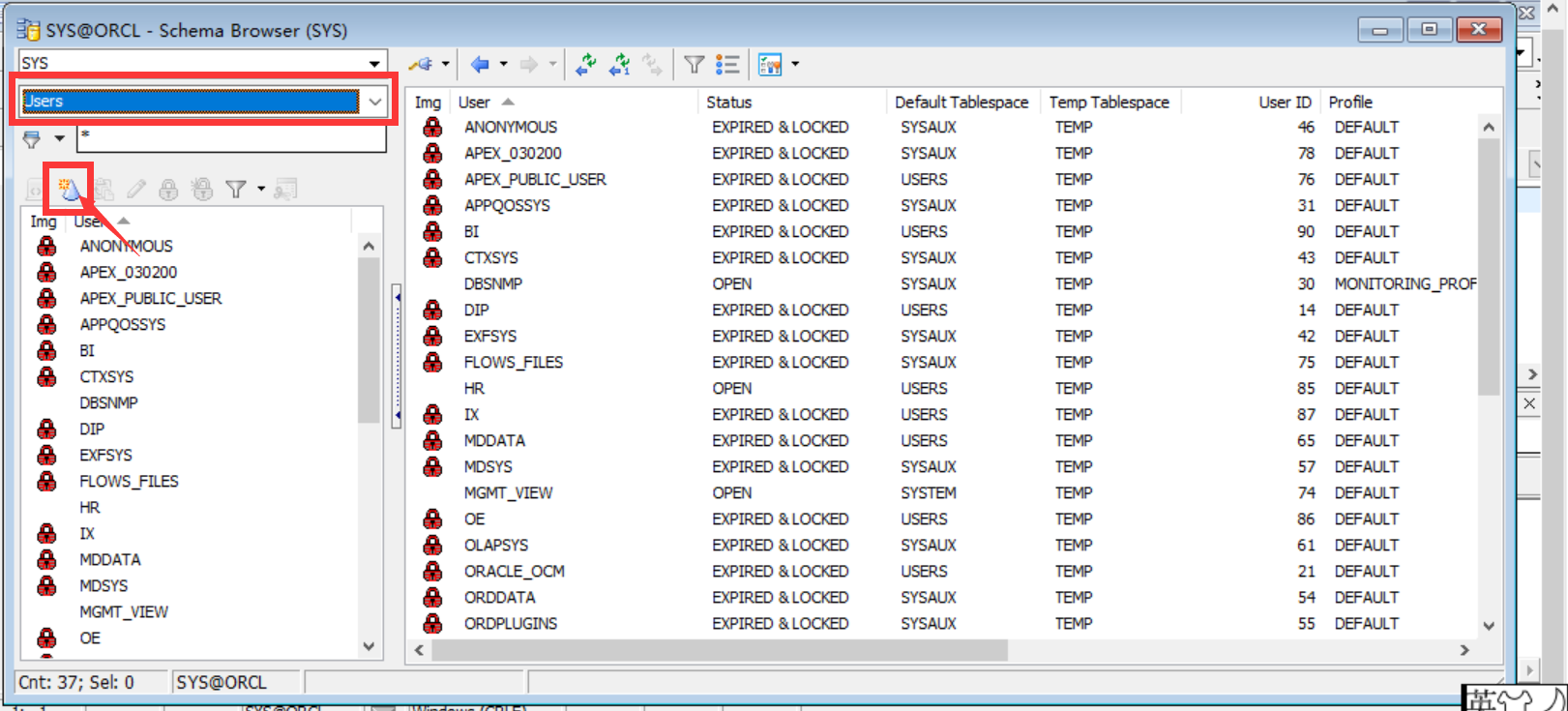Click lock icon beside ORDPLUGINS row
The image size is (1568, 711).
pos(432,624)
